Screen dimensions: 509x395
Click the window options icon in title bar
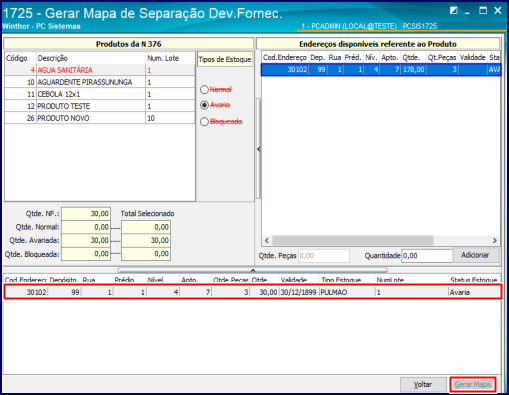[453, 11]
